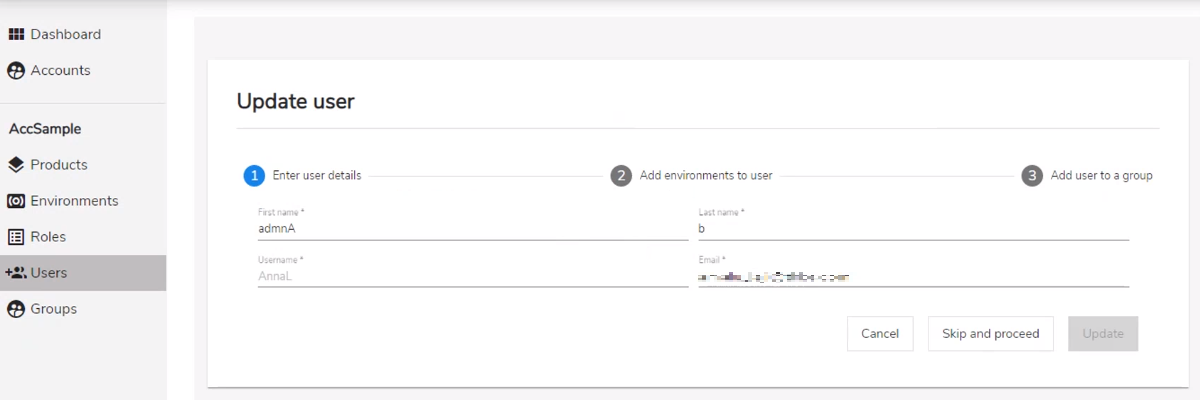The image size is (1200, 400).
Task: Click the Roles list icon
Action: (16, 237)
